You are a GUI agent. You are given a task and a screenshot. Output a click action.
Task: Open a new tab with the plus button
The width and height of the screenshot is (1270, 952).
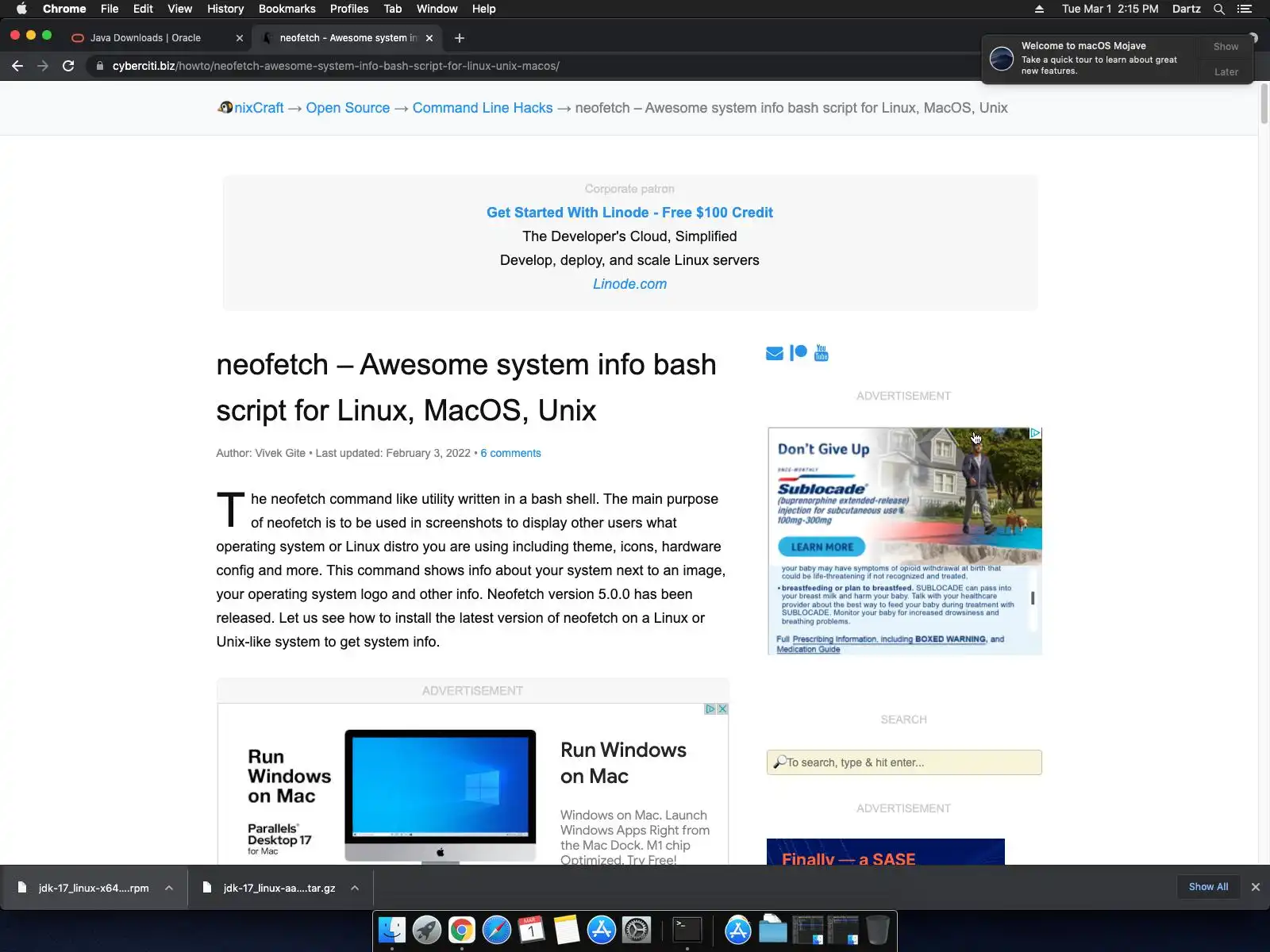click(x=459, y=37)
